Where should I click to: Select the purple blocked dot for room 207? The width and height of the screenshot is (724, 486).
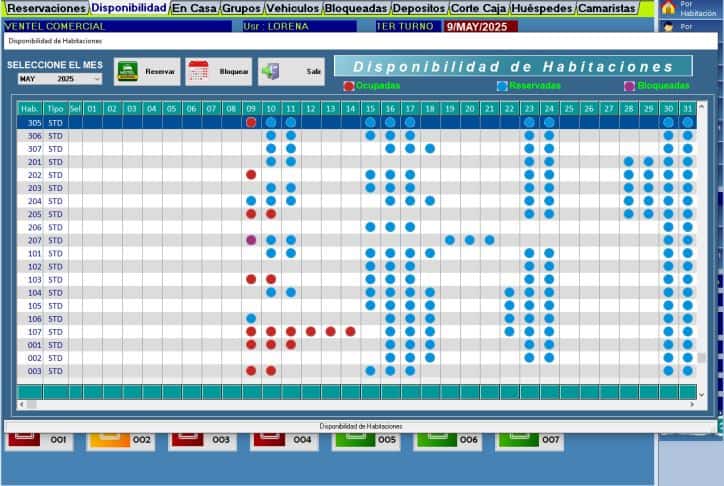click(251, 240)
